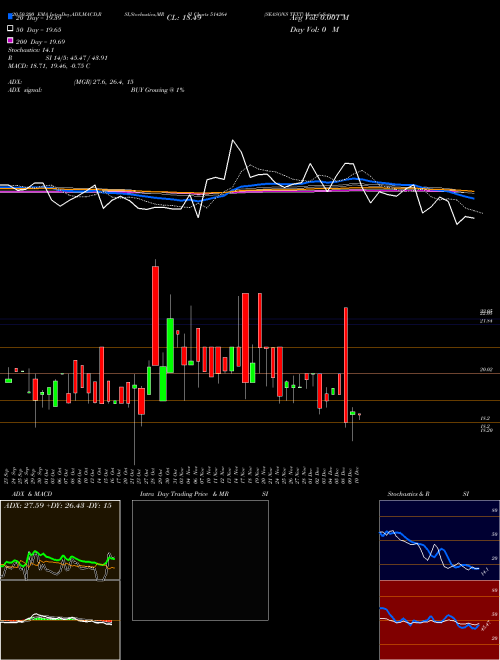
Task: Click the 'Avg Vol: 0.001 M' text
Action: coord(319,18)
